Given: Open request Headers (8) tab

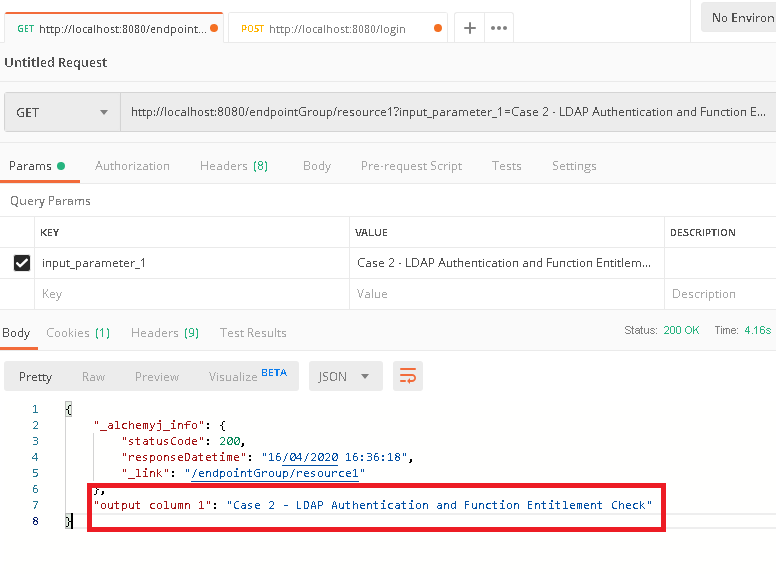Looking at the screenshot, I should (x=234, y=166).
